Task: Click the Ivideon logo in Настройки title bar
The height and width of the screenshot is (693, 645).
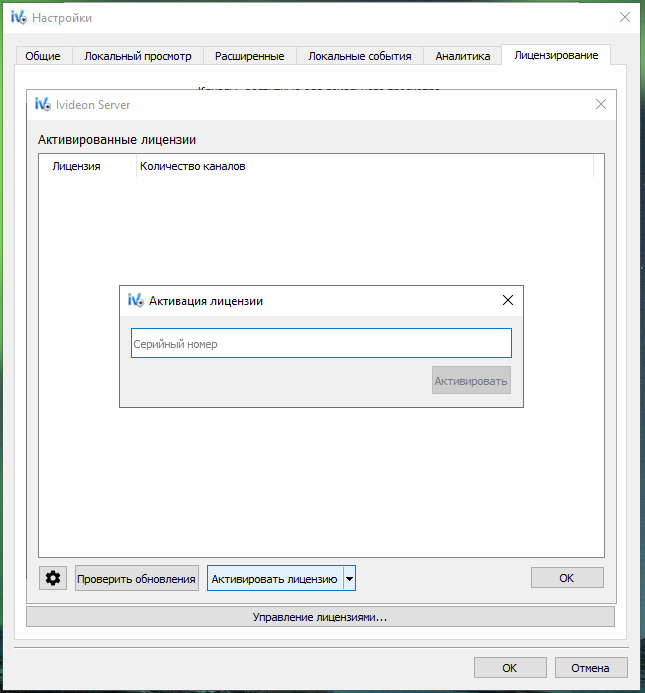Action: (x=19, y=18)
